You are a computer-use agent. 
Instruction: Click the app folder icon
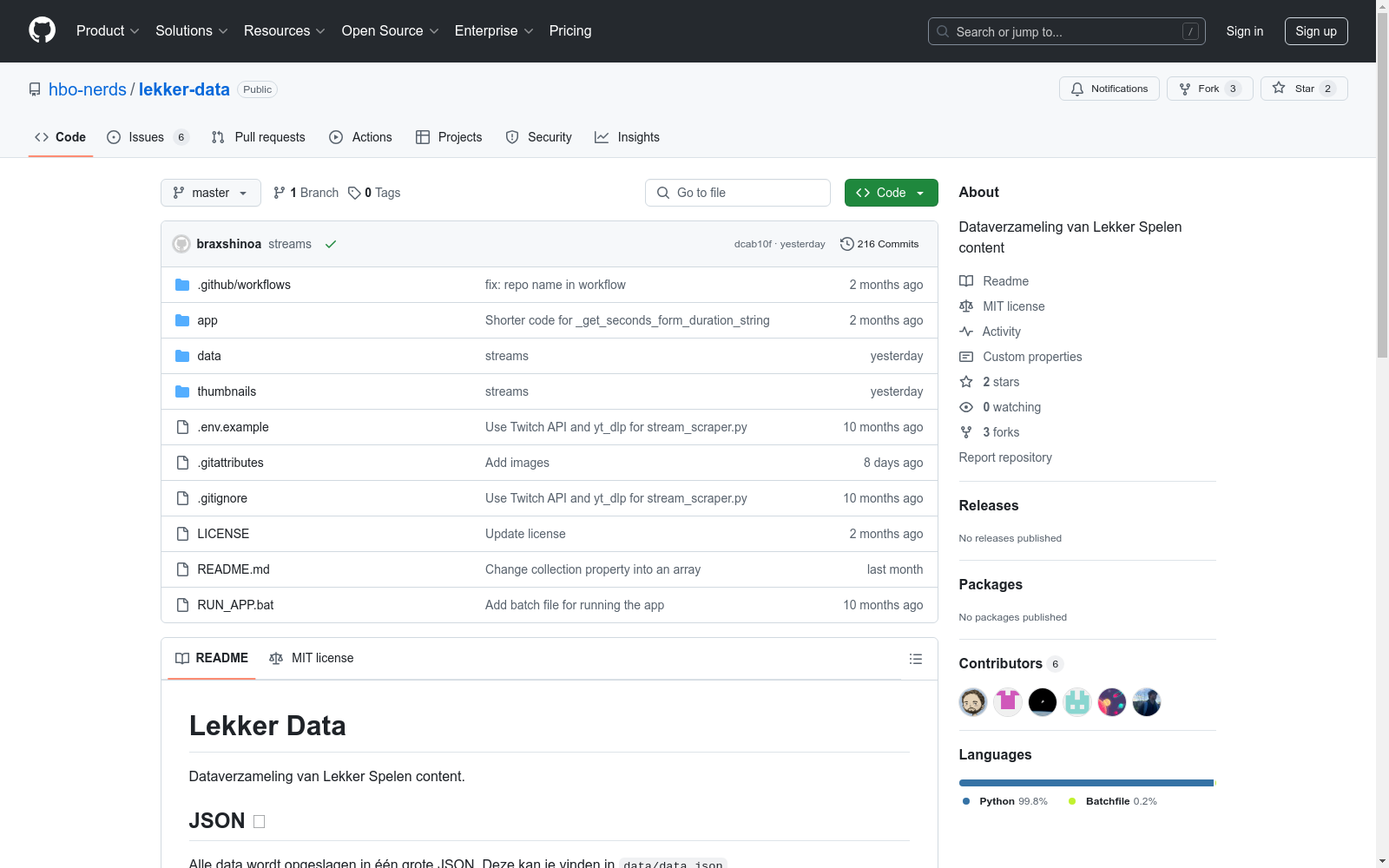pyautogui.click(x=182, y=320)
